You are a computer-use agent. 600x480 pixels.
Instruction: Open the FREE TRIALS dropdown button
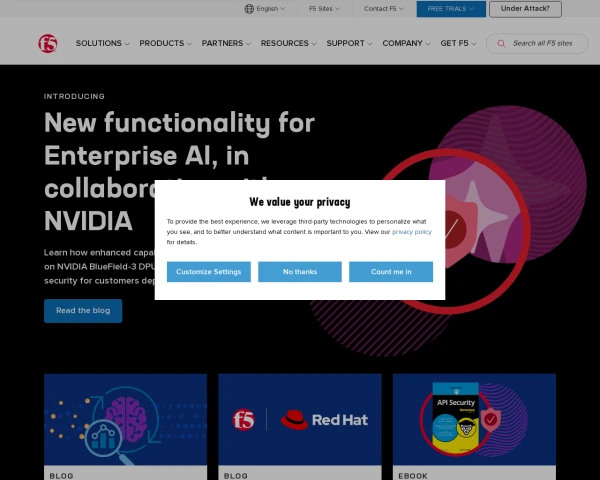pyautogui.click(x=451, y=9)
